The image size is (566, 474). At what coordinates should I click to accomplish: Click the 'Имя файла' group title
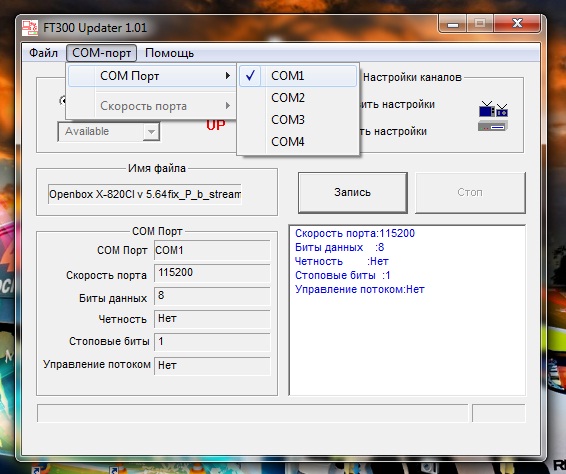[x=157, y=168]
